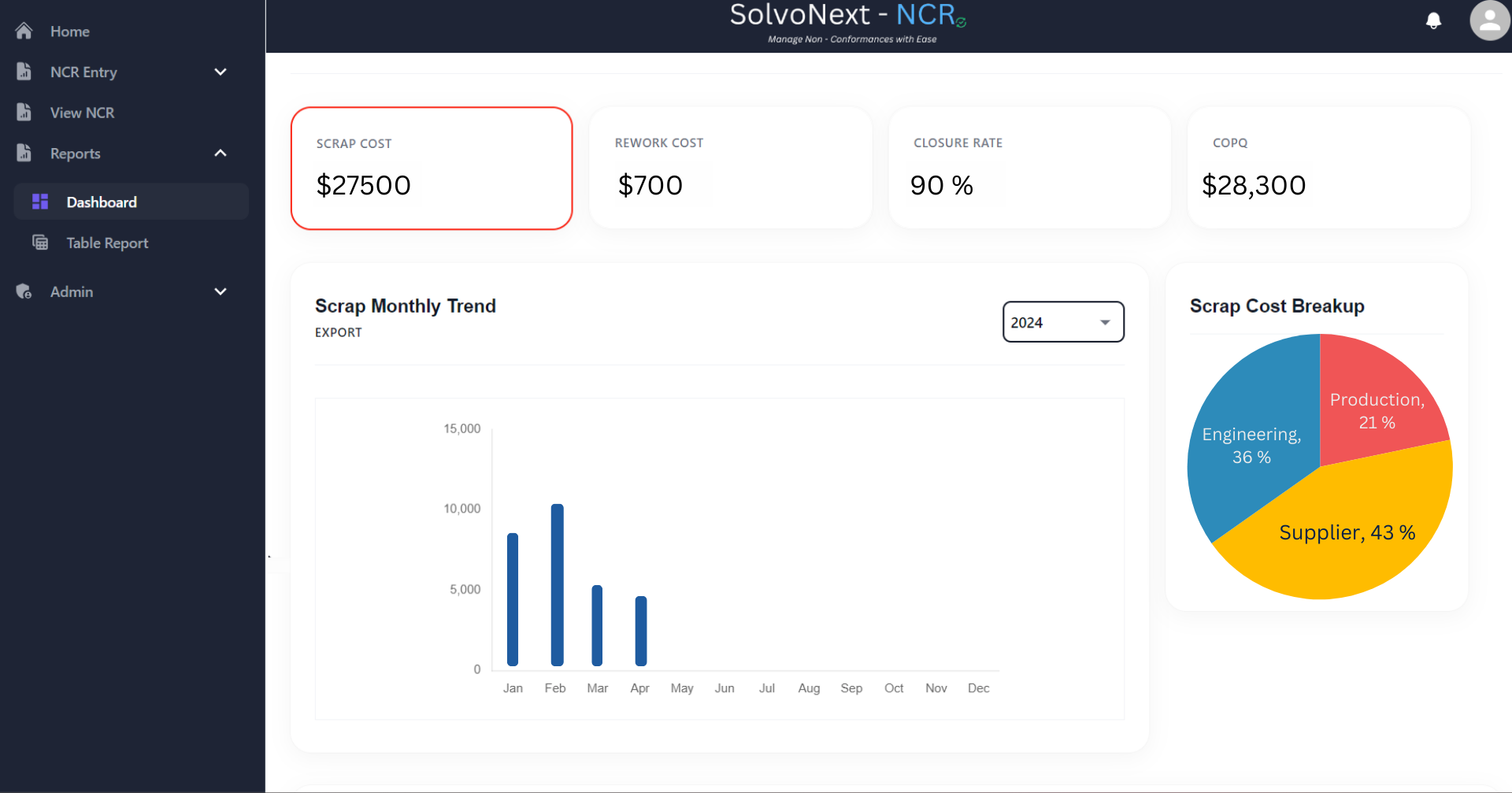
Task: Open notifications with the bell icon
Action: (x=1433, y=20)
